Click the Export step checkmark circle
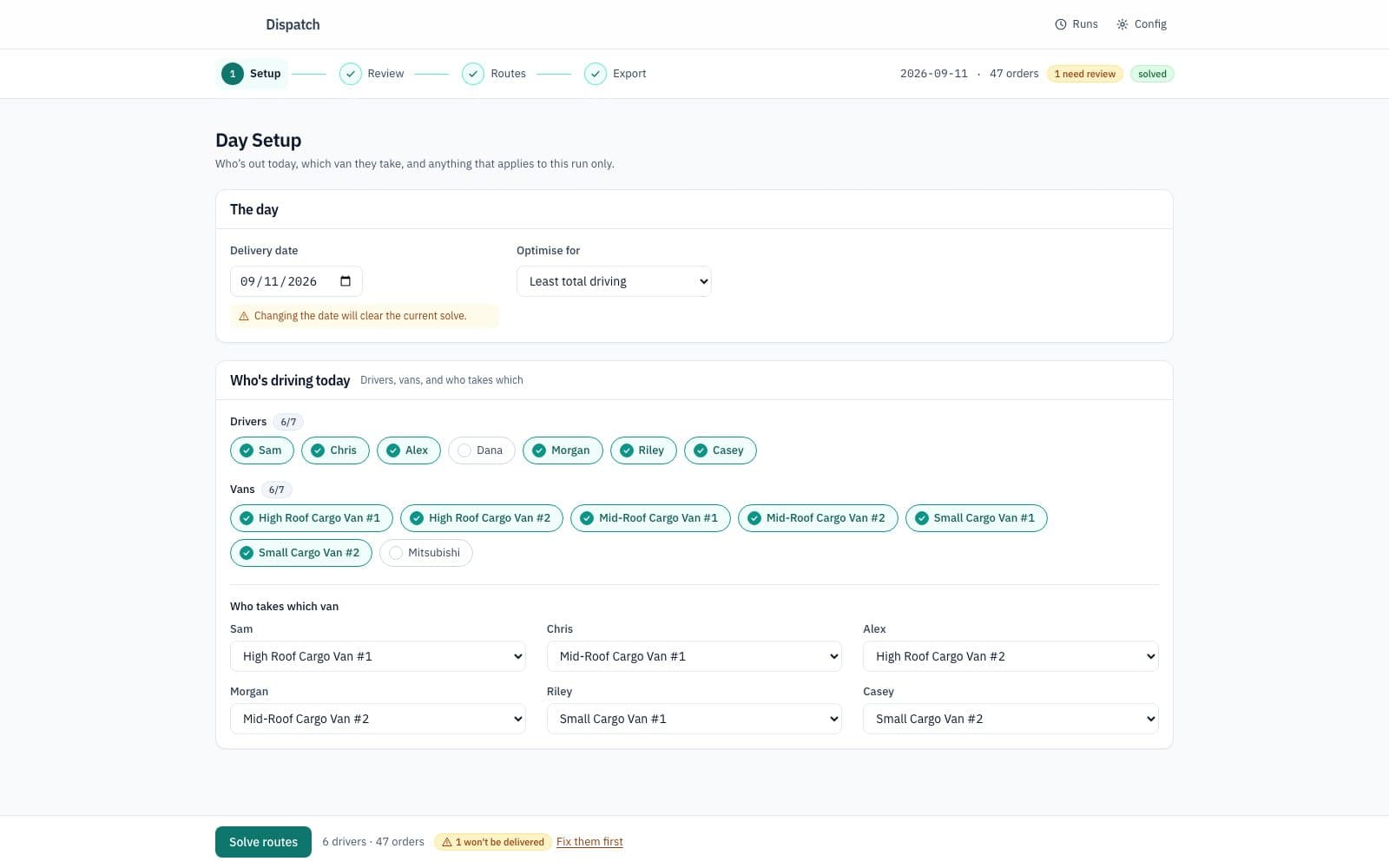The width and height of the screenshot is (1389, 868). [x=596, y=74]
